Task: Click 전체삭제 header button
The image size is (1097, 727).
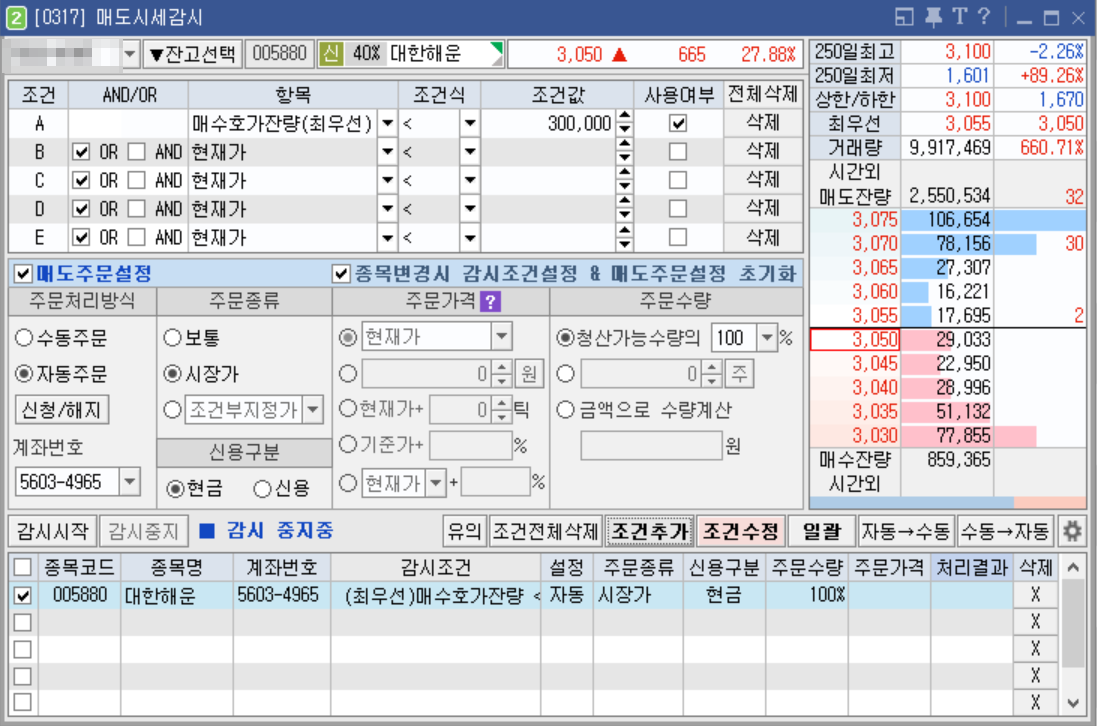Action: (763, 94)
